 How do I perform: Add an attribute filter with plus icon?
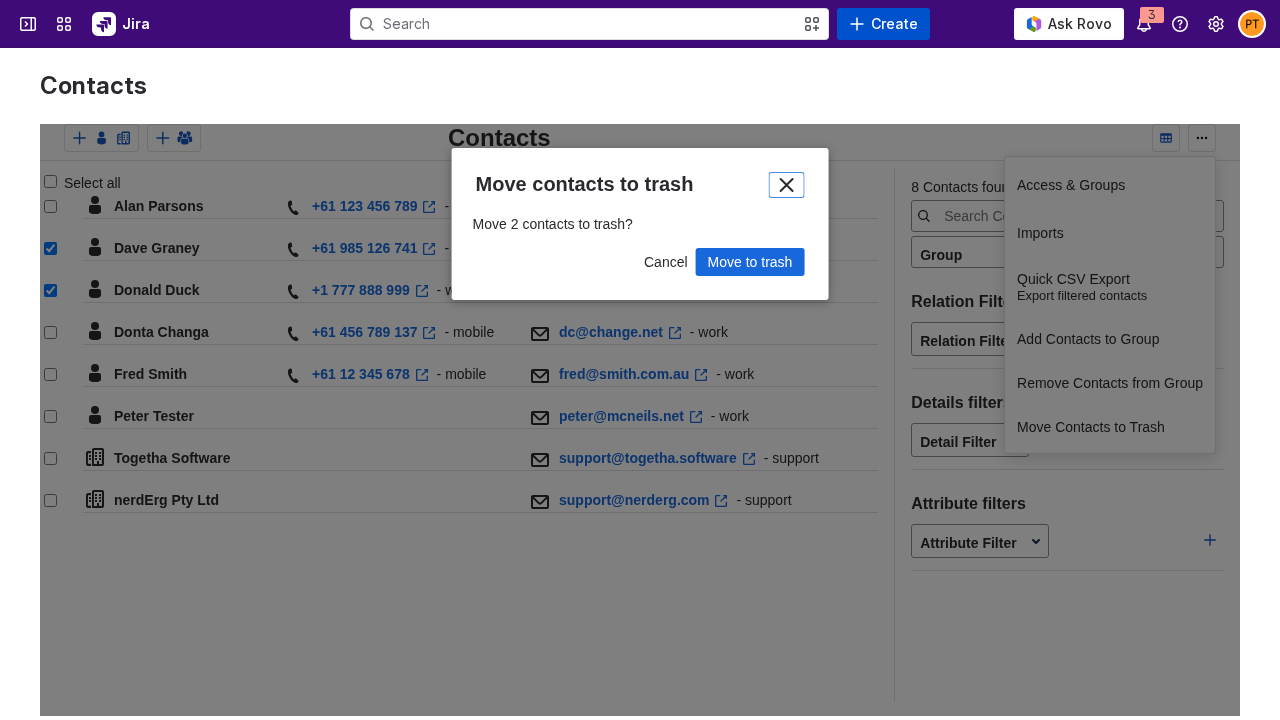tap(1210, 540)
